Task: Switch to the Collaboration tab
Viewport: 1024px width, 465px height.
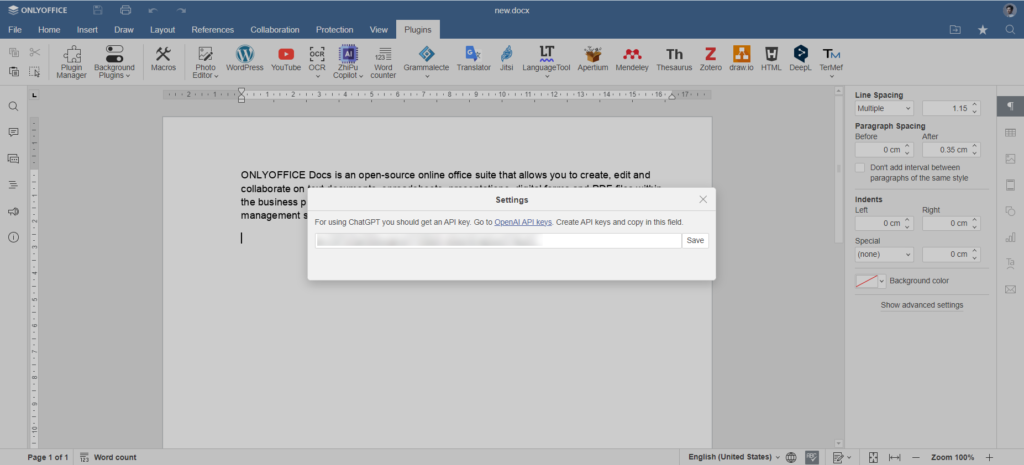Action: (274, 30)
